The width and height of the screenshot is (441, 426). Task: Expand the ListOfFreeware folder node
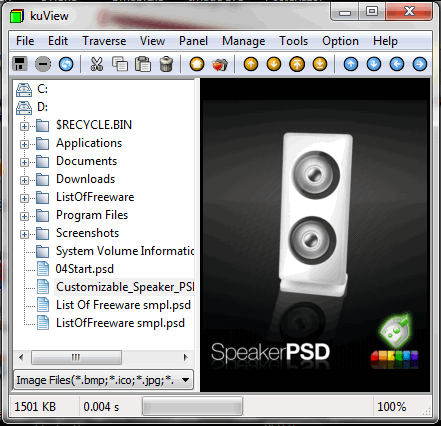click(24, 198)
